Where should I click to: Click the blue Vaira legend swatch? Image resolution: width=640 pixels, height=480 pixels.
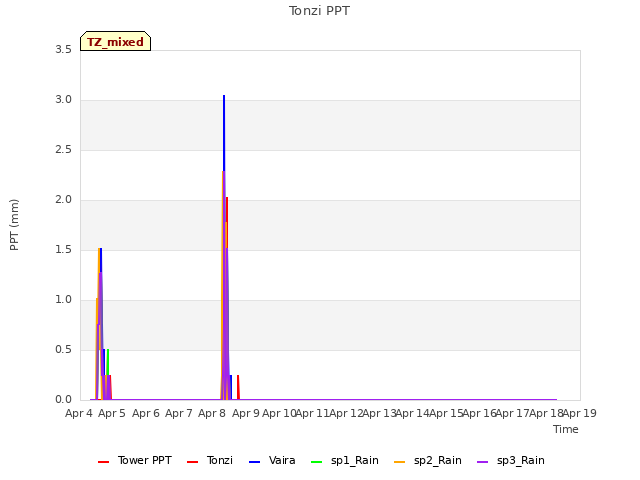click(x=254, y=462)
